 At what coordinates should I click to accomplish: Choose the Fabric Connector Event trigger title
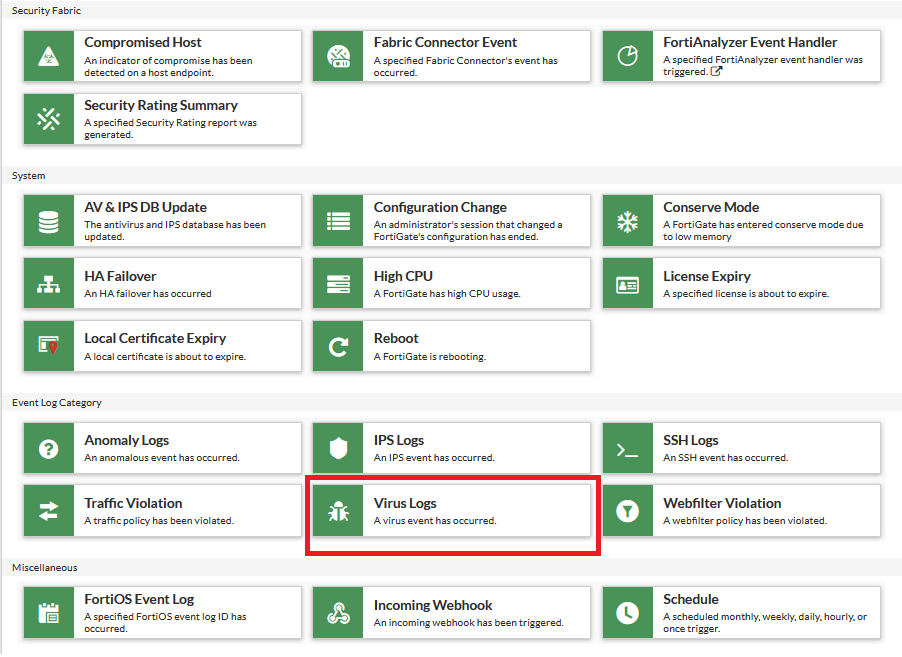[445, 42]
